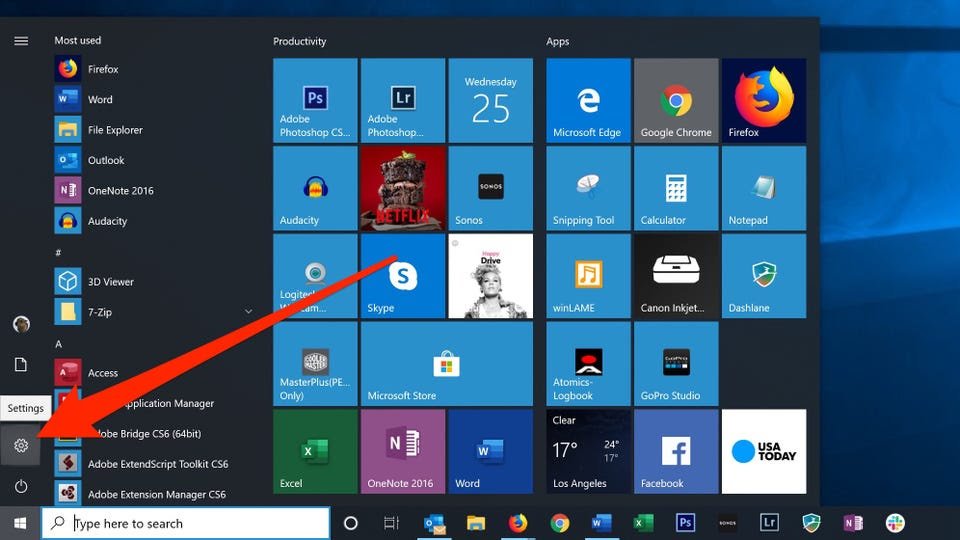Image resolution: width=960 pixels, height=540 pixels.
Task: Launch the winLAME tile
Action: (588, 276)
